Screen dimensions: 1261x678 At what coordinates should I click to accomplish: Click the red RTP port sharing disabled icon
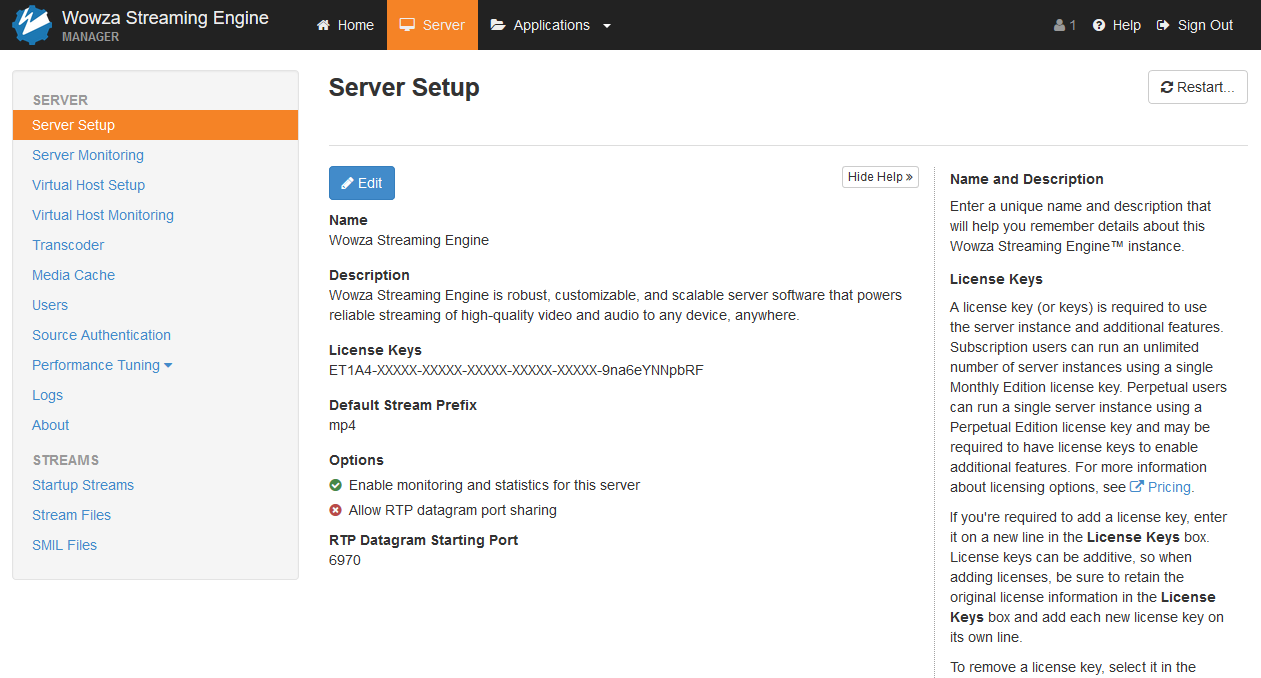tap(336, 510)
